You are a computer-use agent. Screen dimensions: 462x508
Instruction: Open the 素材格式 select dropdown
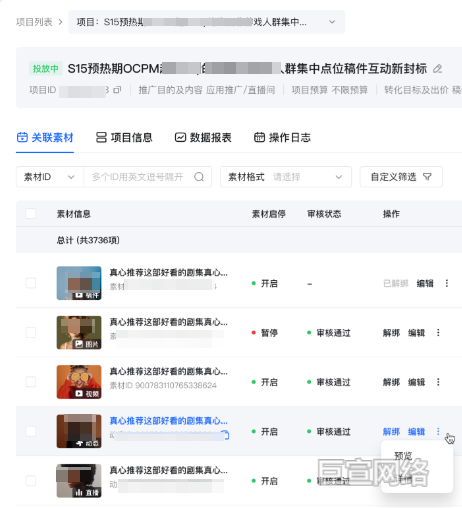286,177
